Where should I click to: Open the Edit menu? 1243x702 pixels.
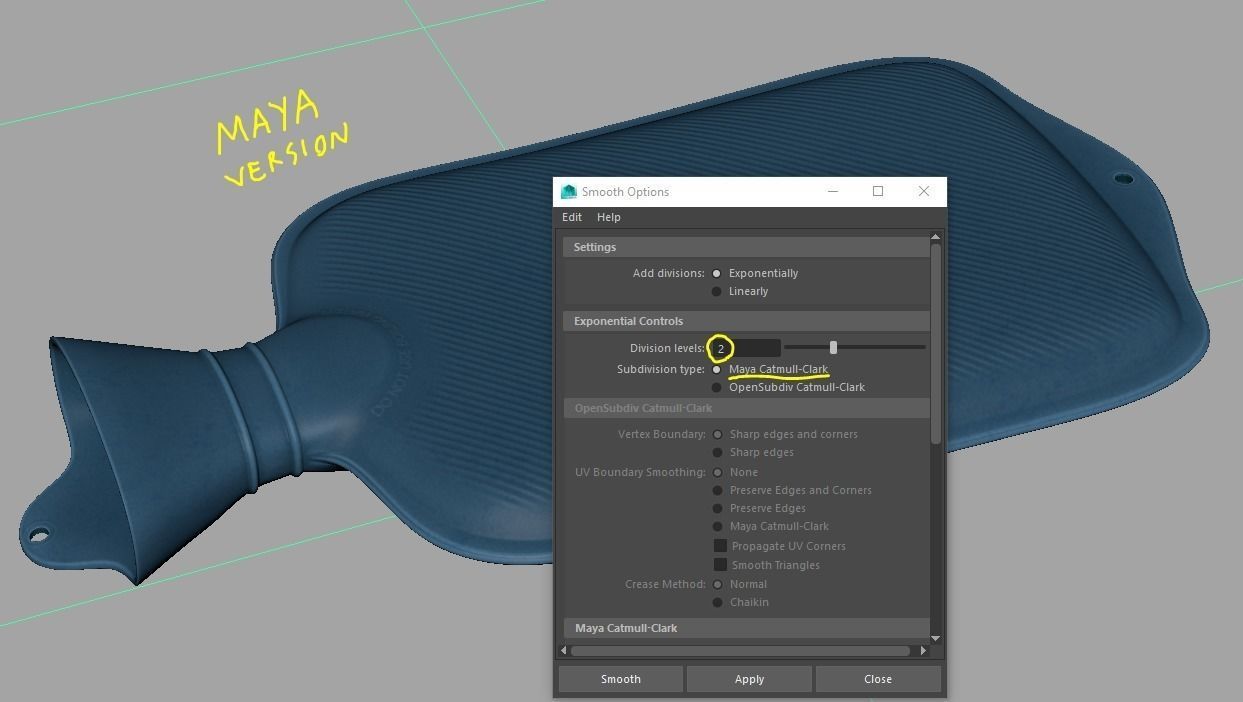(572, 217)
